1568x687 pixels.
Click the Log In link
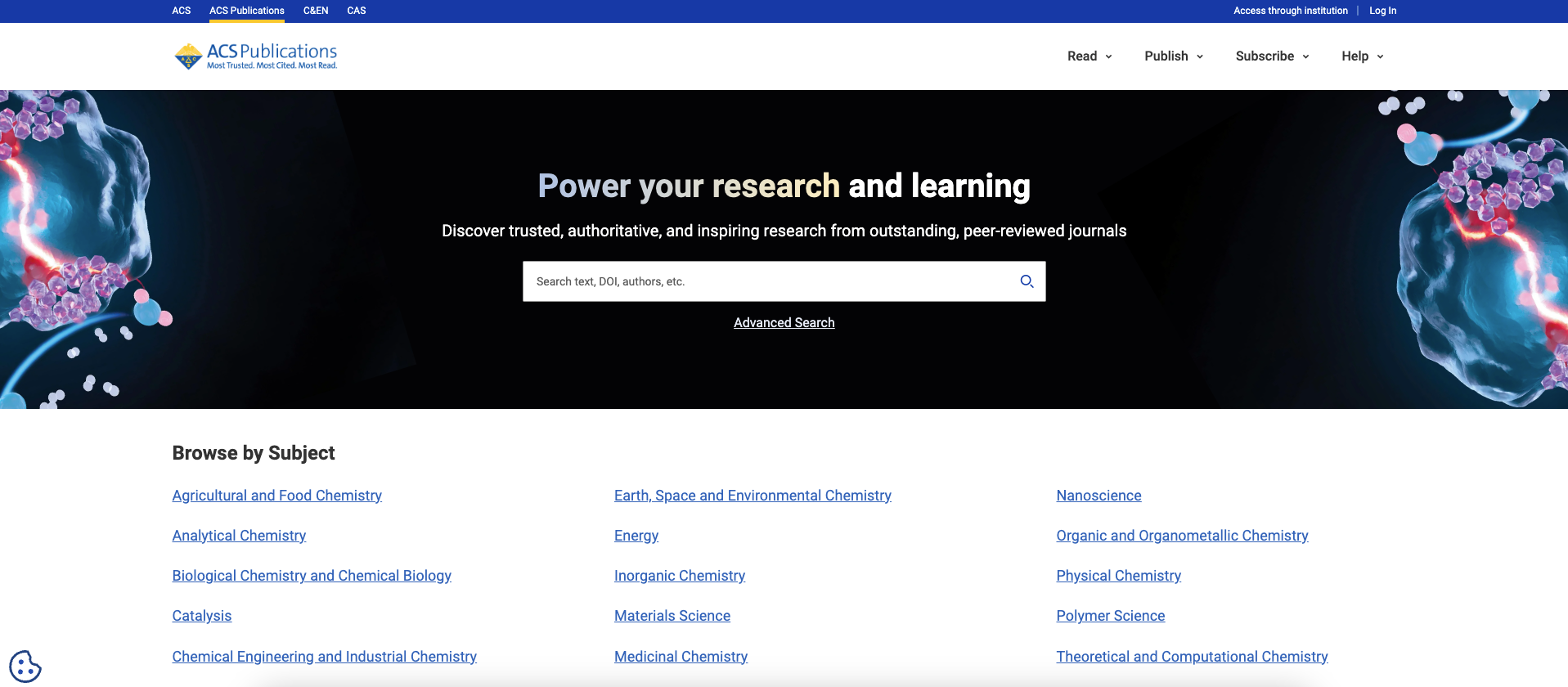(1382, 11)
